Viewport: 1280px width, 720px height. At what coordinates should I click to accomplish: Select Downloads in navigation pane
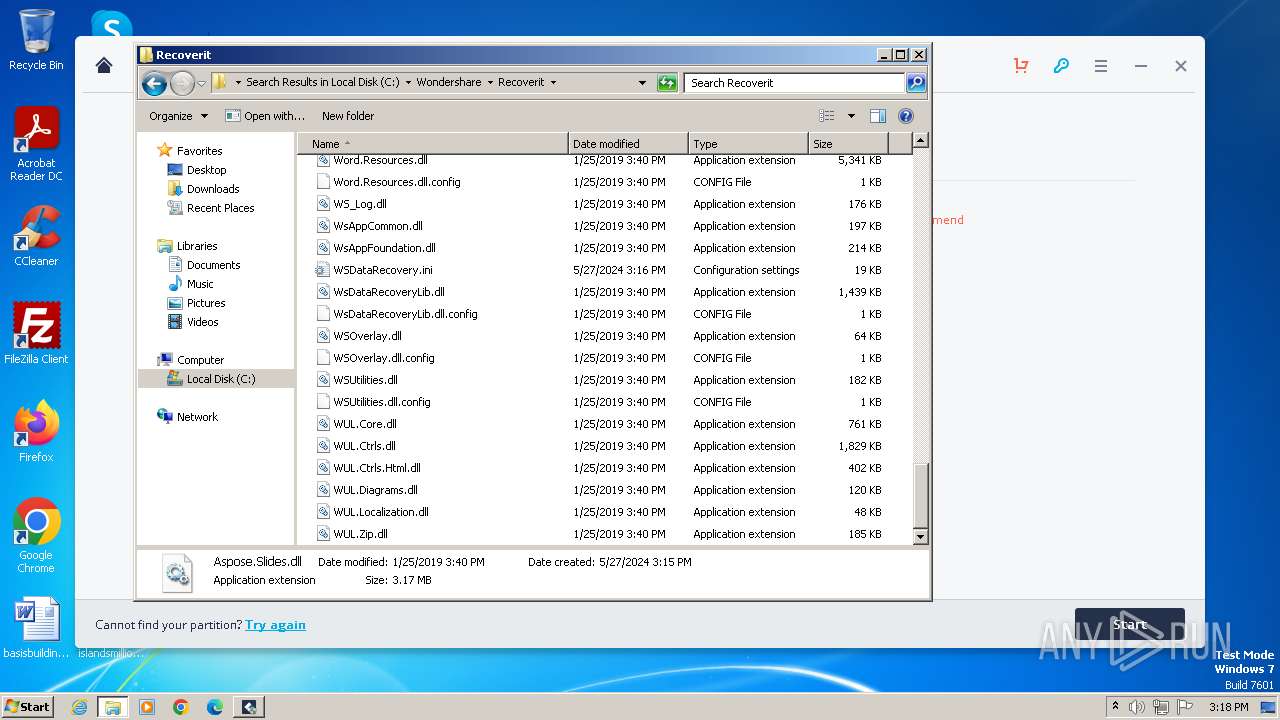pyautogui.click(x=213, y=189)
